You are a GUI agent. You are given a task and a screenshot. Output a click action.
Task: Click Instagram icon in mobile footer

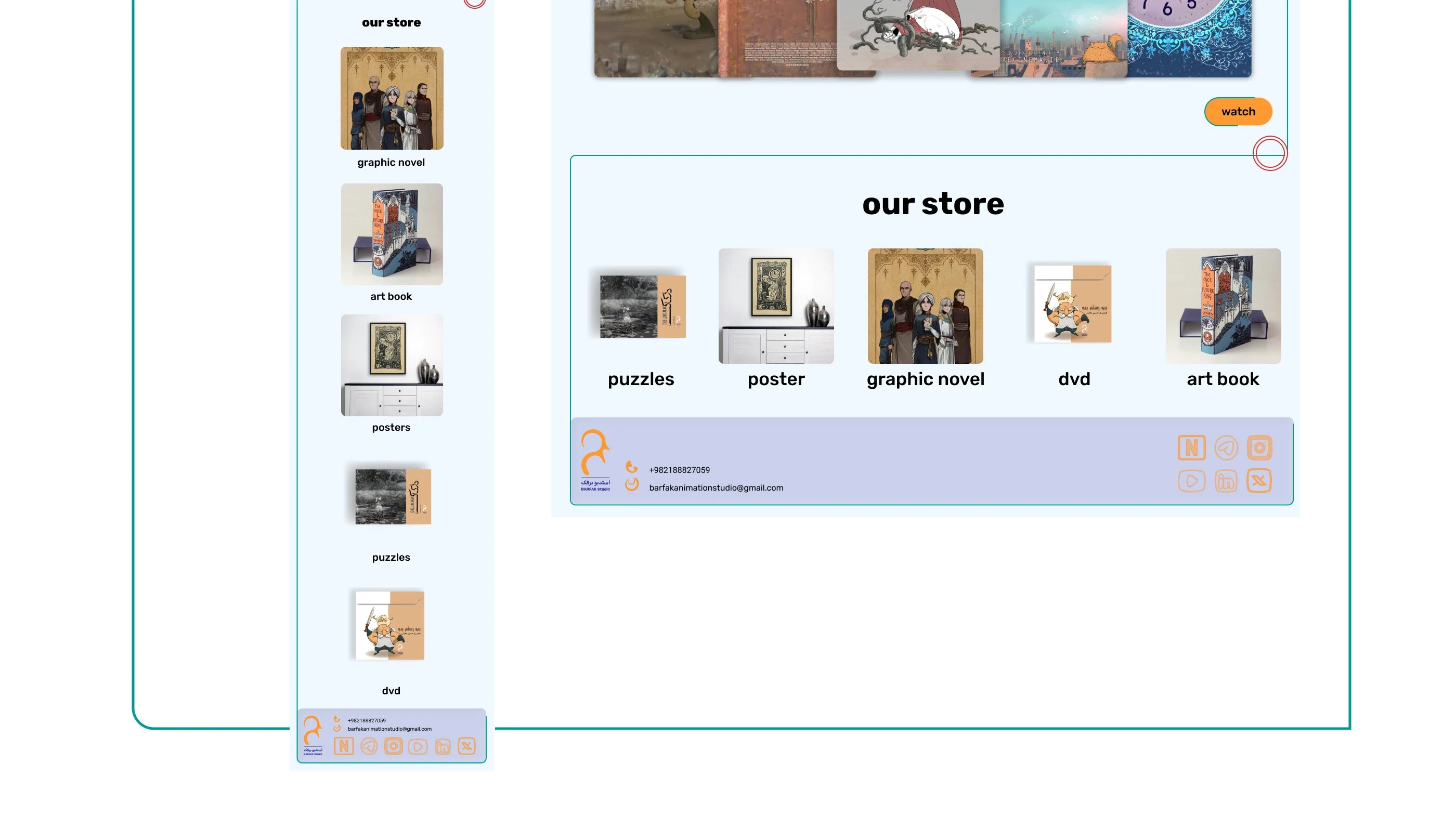tap(394, 746)
